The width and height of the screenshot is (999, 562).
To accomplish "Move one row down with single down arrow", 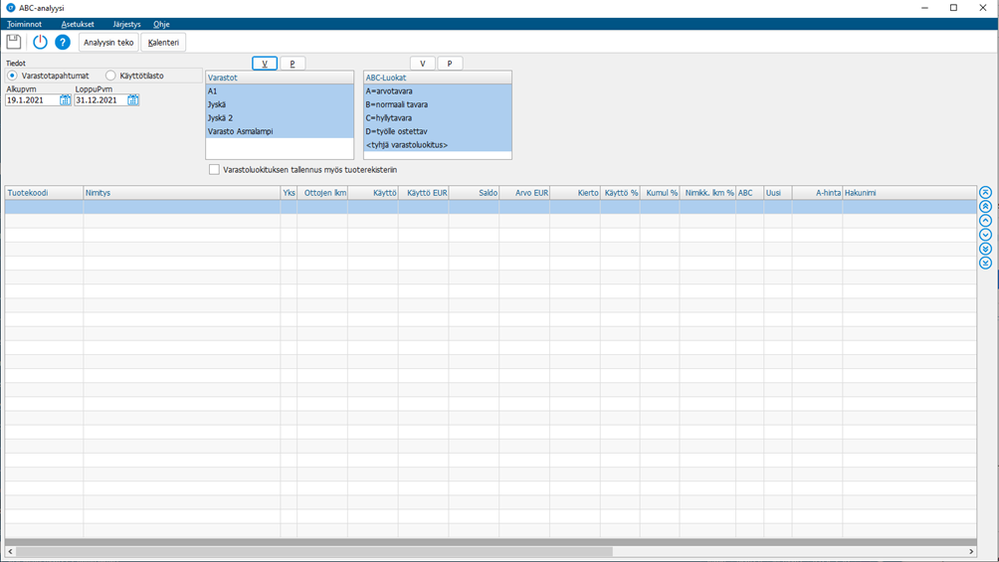I will 985,234.
